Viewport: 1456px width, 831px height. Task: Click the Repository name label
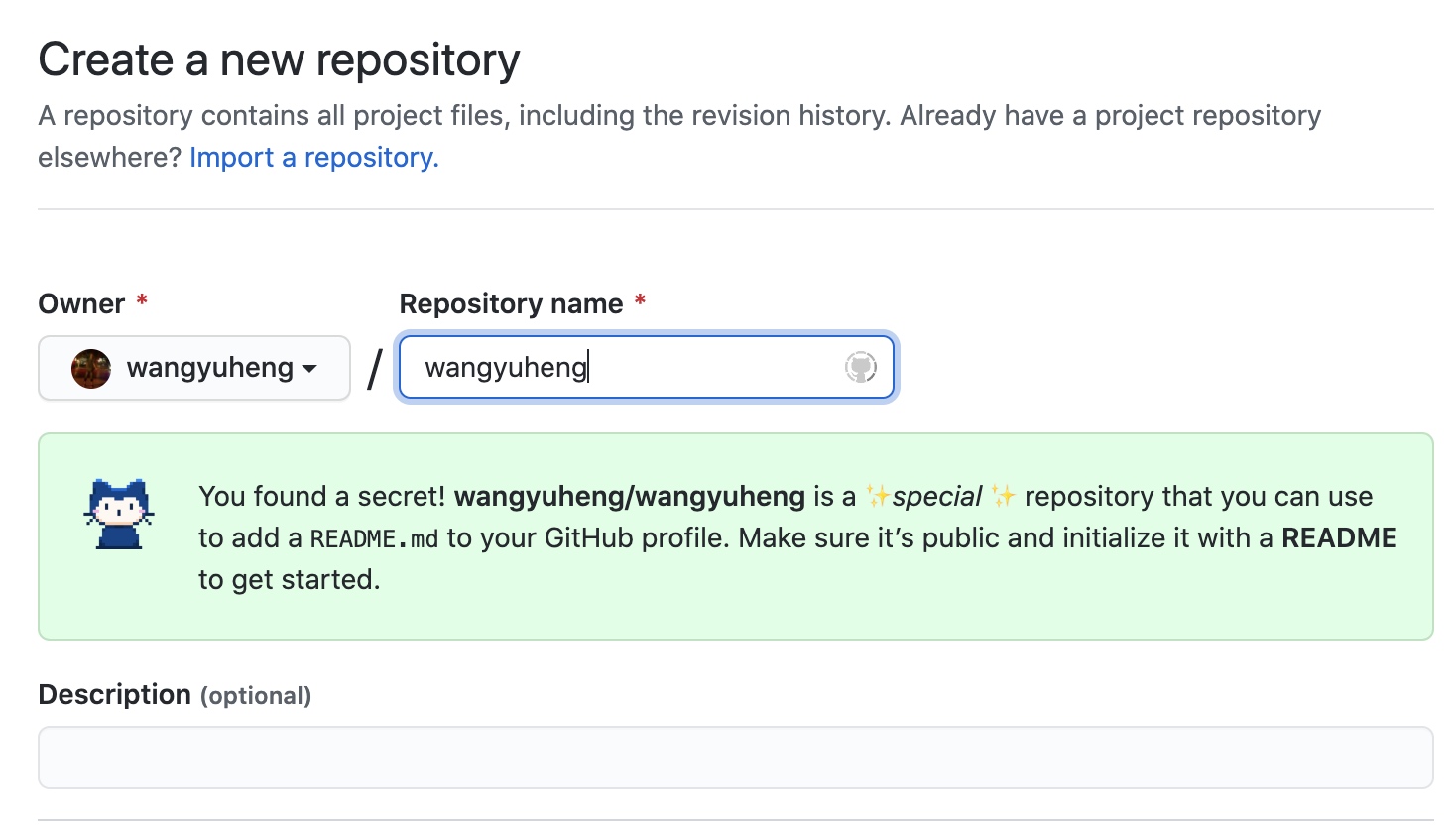(511, 303)
